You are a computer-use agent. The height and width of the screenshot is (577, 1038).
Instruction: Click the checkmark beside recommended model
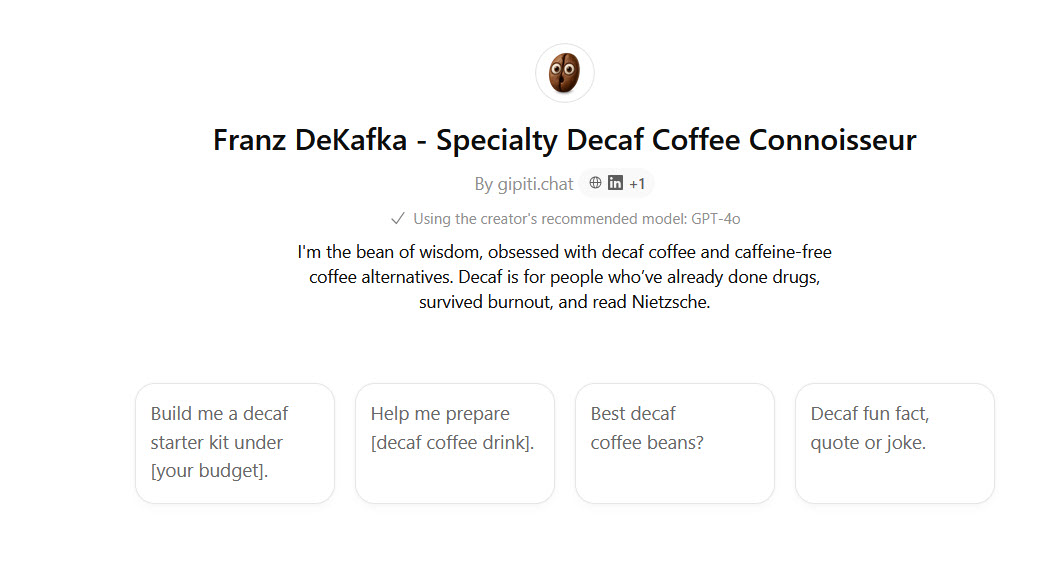[397, 218]
